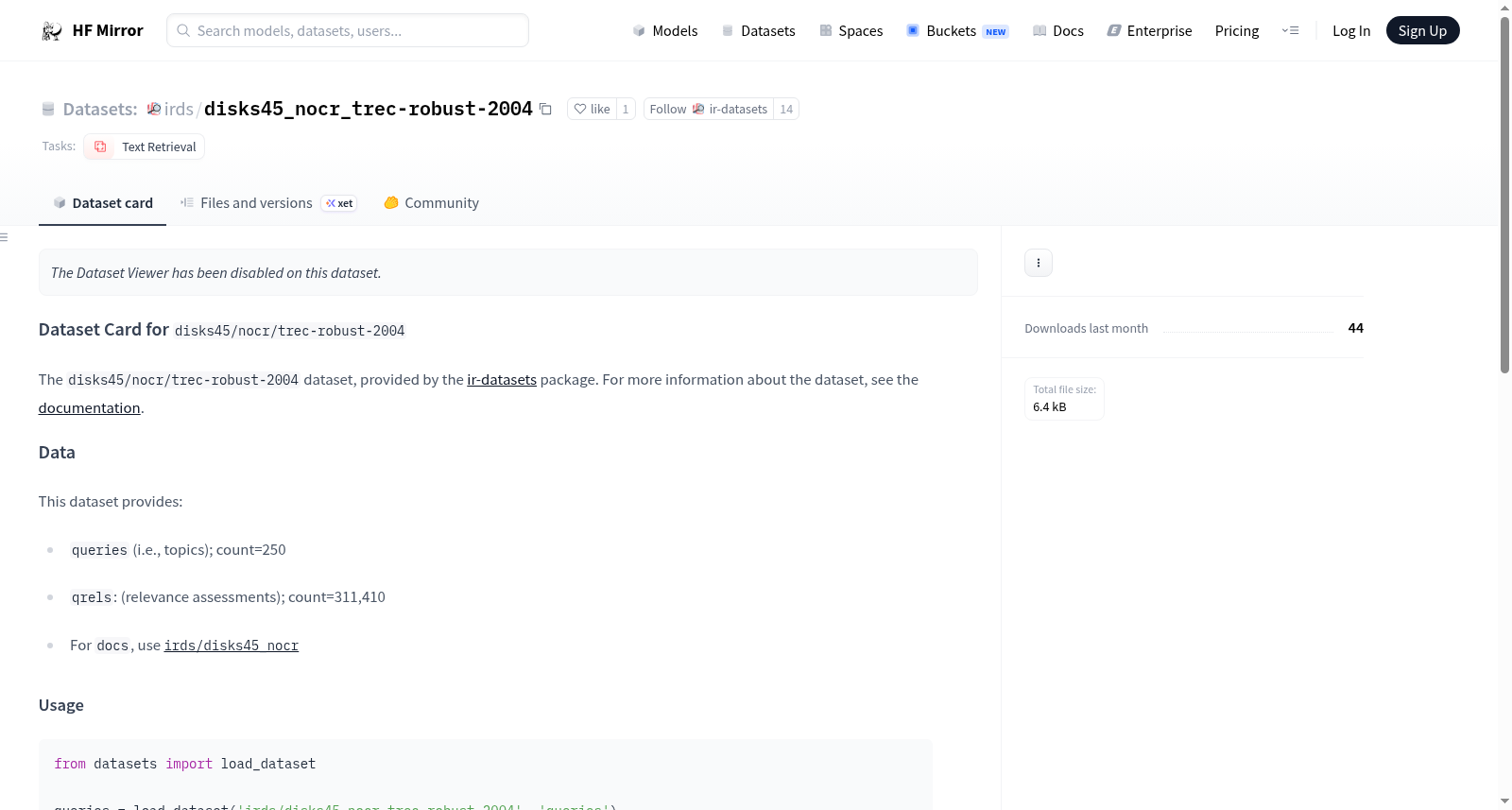This screenshot has width=1512, height=810.
Task: Open the follower count showing 14
Action: 786,109
